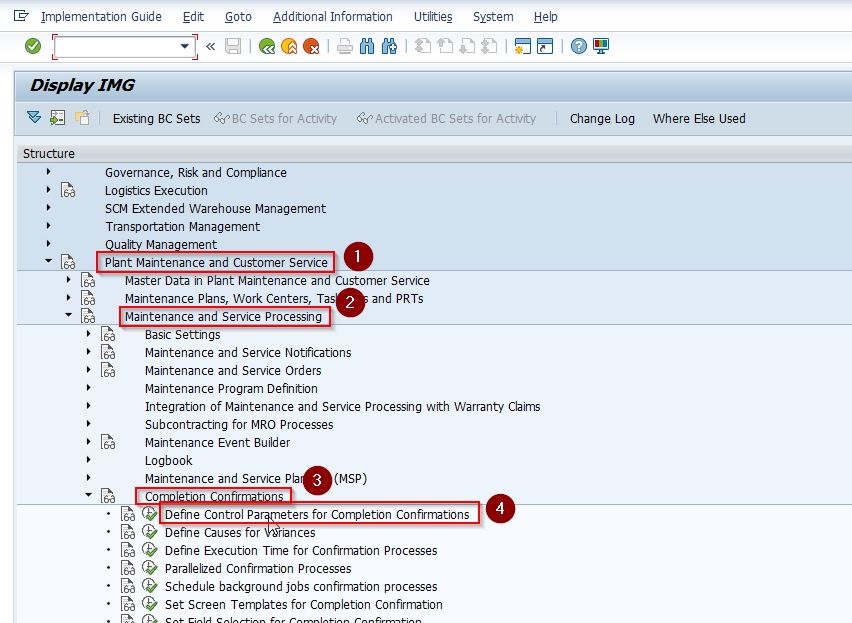Select Define Control Parameters for Completion Confirmations

(x=317, y=514)
